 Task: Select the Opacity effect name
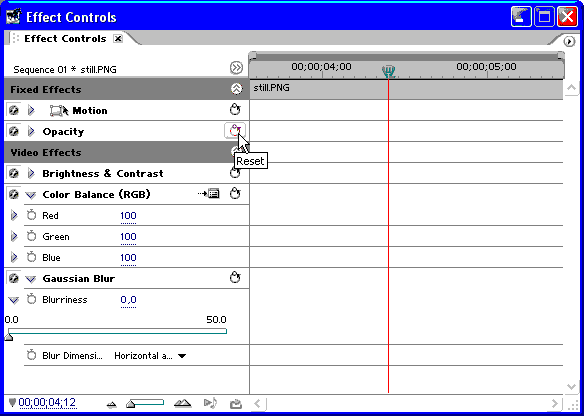click(x=63, y=132)
